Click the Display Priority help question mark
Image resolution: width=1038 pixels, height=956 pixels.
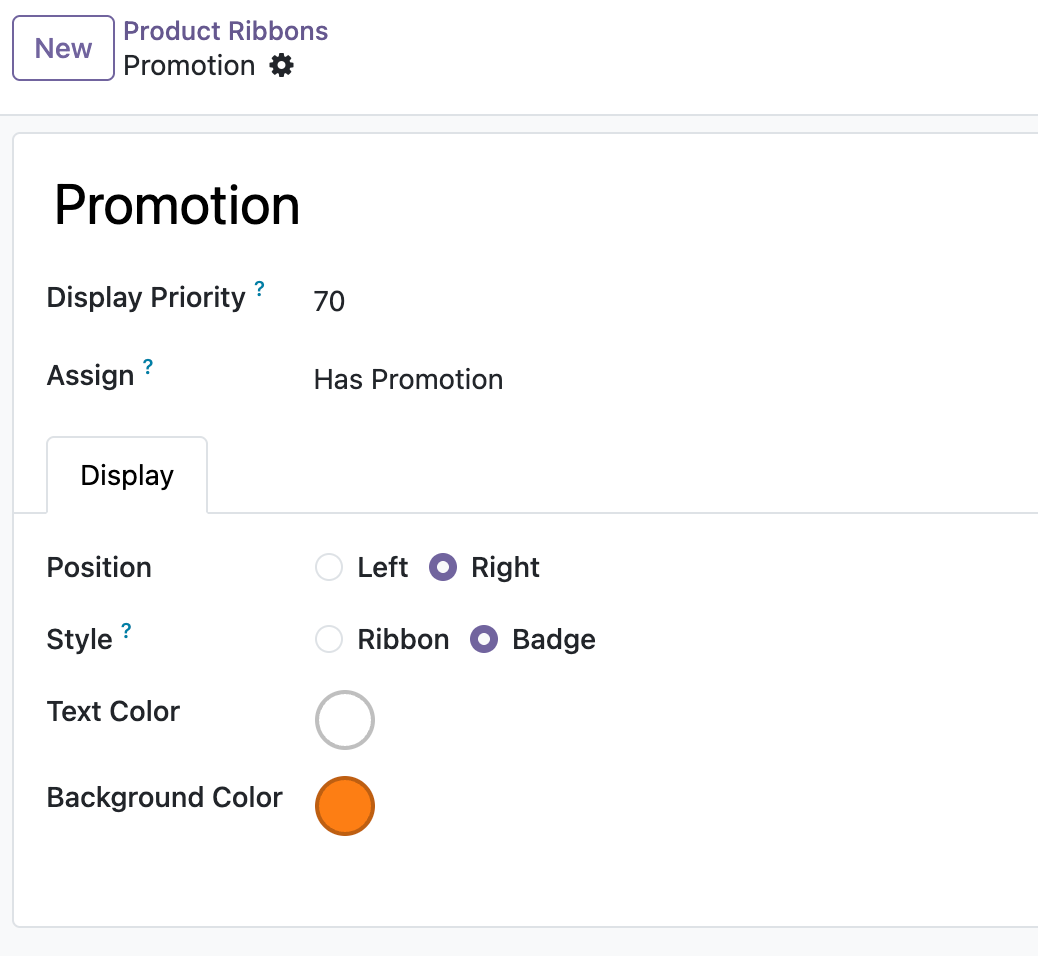click(260, 289)
